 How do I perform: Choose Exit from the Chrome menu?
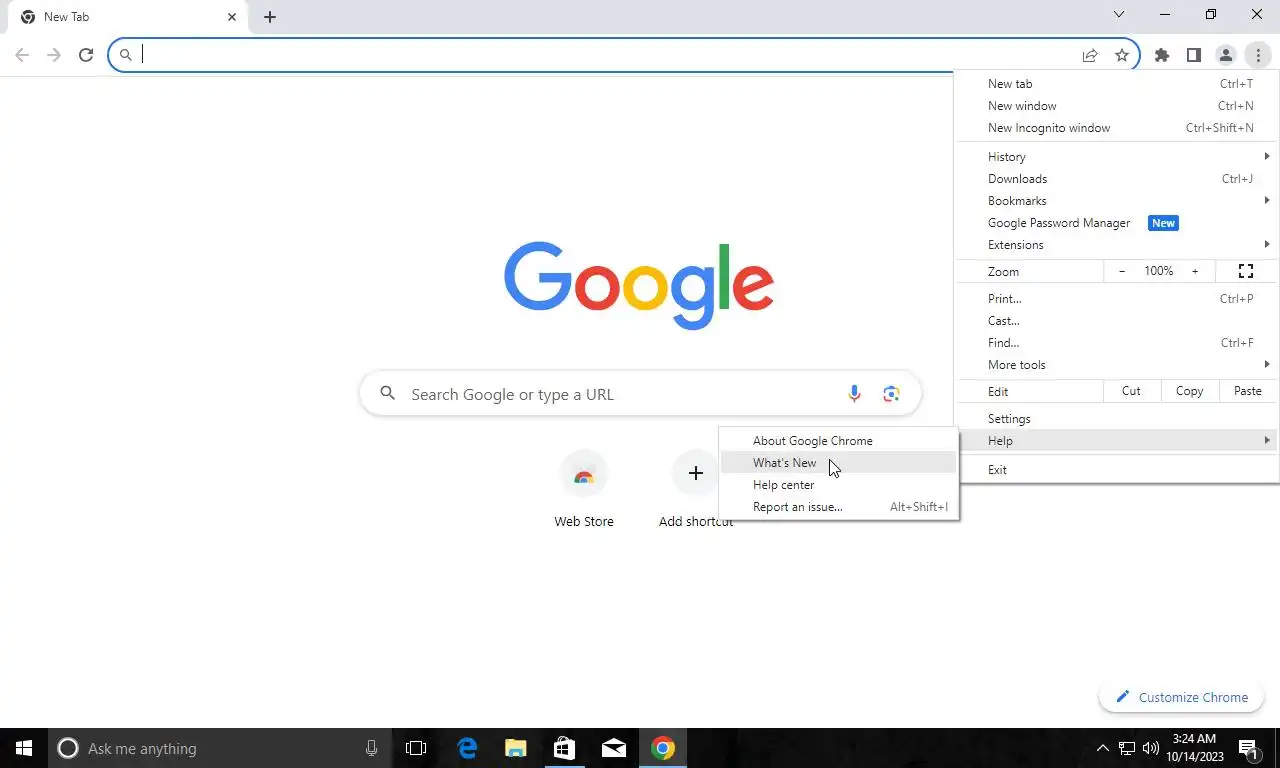1116,470
